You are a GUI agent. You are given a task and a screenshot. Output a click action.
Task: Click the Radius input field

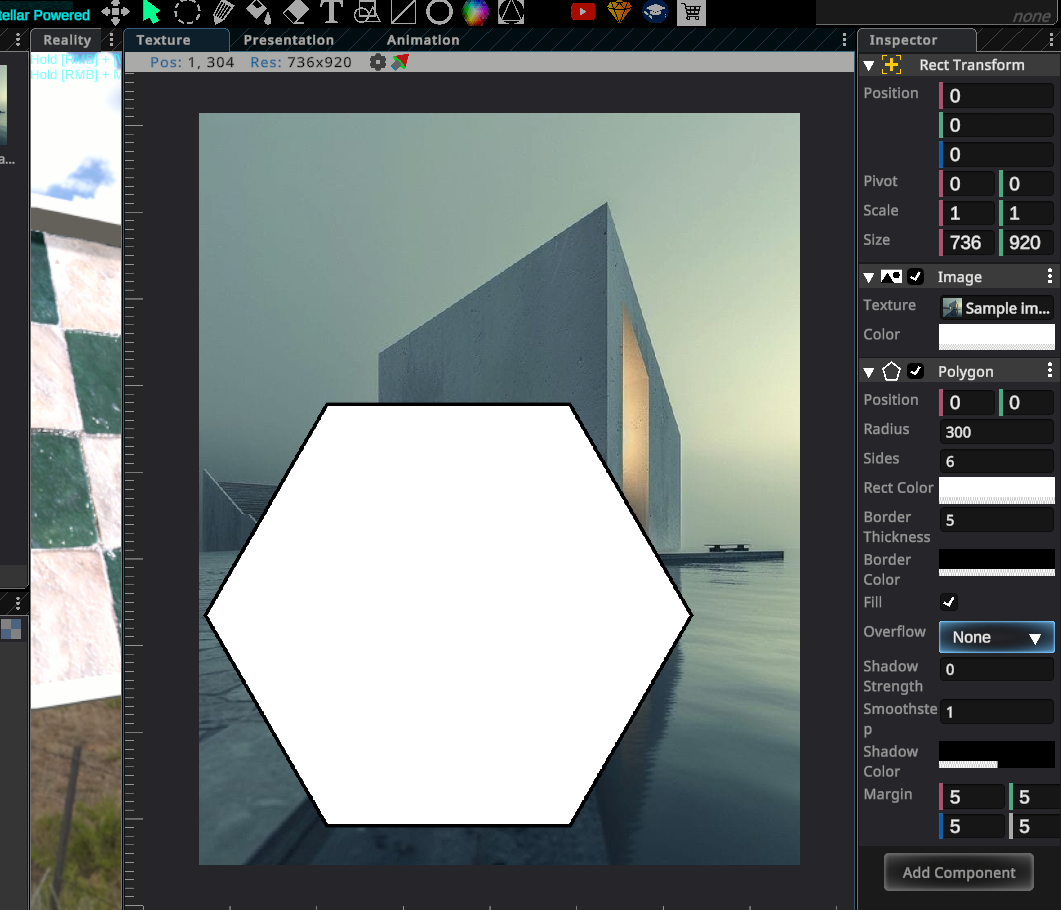click(996, 432)
